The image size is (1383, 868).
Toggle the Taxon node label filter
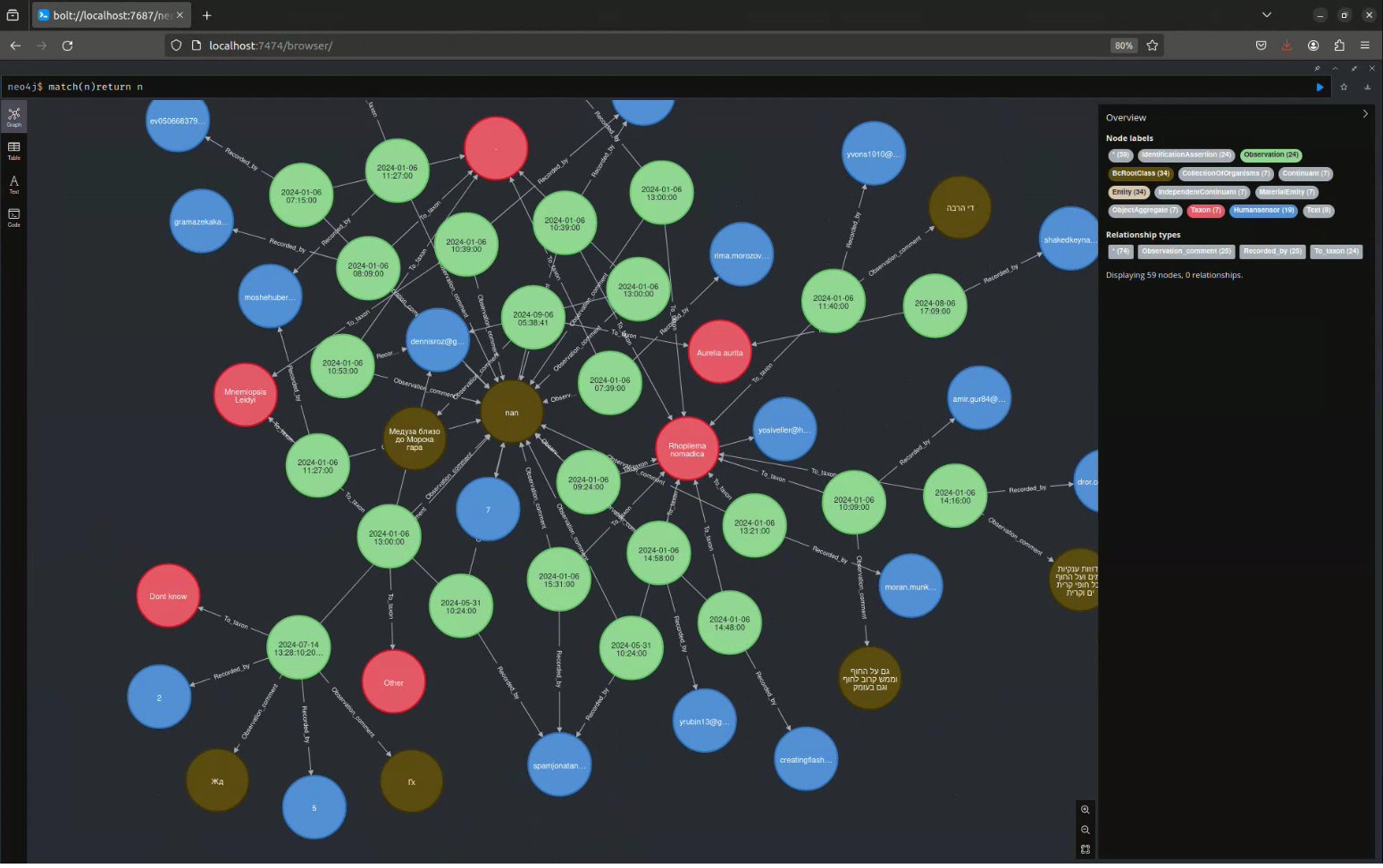[1205, 211]
